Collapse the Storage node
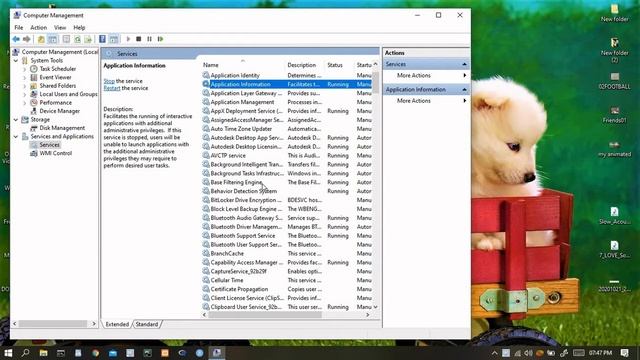Viewport: 640px width, 360px height. click(16, 120)
